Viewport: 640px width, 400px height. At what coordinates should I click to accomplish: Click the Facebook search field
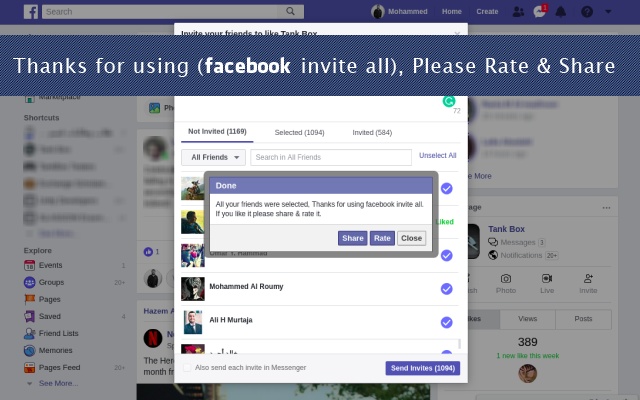[160, 12]
